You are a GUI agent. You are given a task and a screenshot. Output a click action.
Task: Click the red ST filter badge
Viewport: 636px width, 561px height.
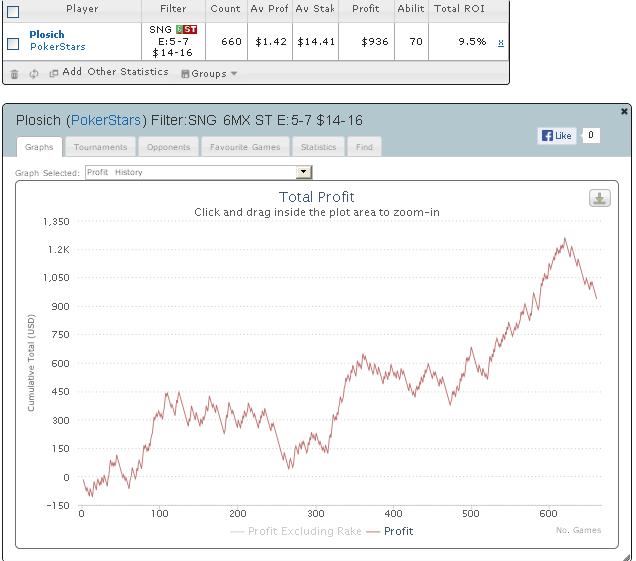[x=190, y=29]
